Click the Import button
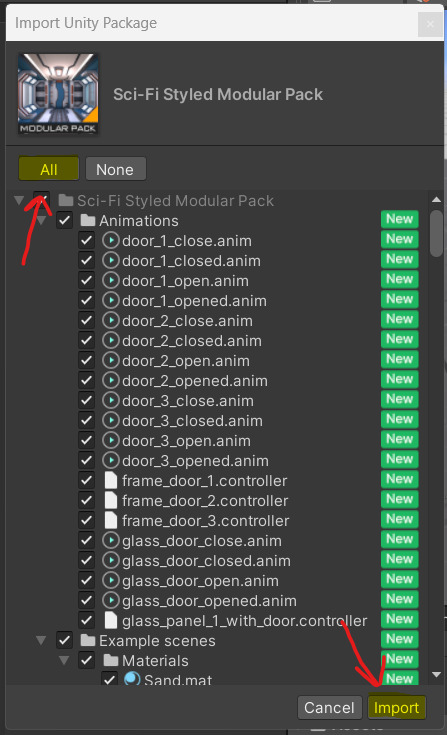 (397, 707)
